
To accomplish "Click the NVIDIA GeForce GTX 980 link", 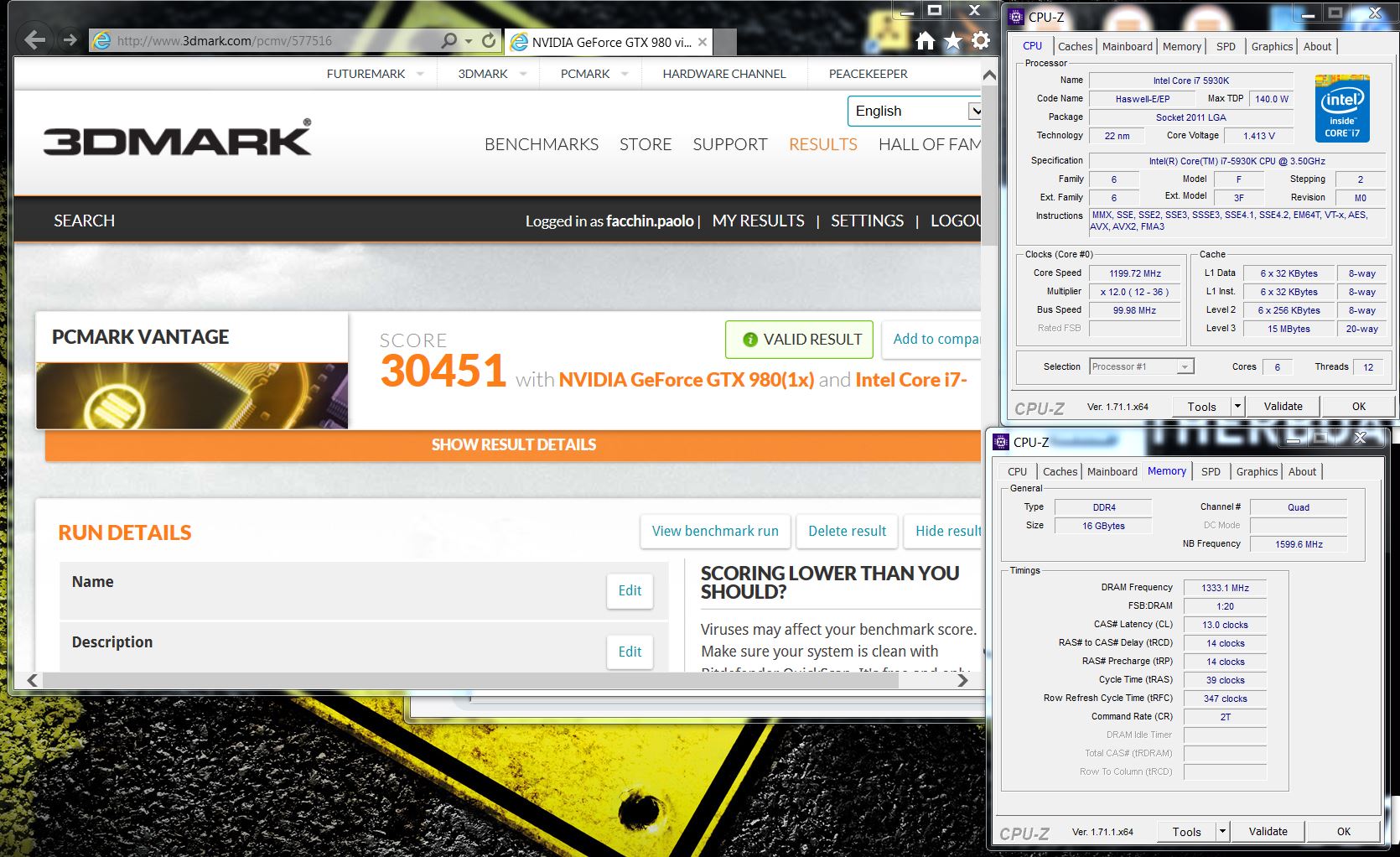I will click(687, 380).
